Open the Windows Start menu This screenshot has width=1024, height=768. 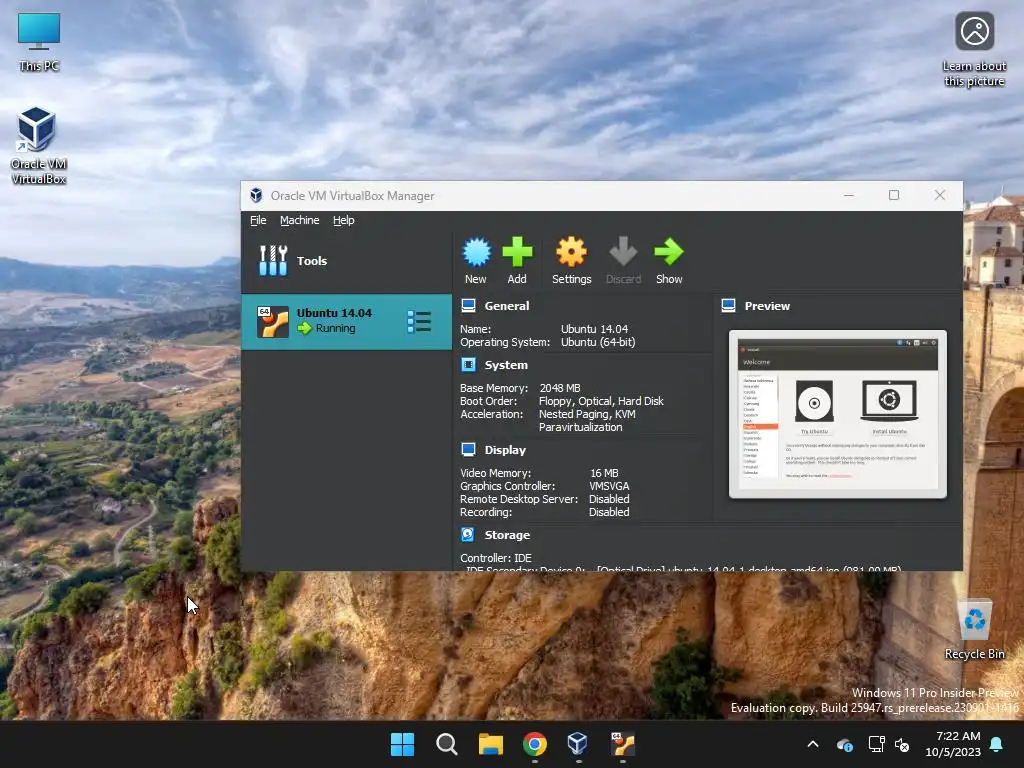click(x=402, y=744)
